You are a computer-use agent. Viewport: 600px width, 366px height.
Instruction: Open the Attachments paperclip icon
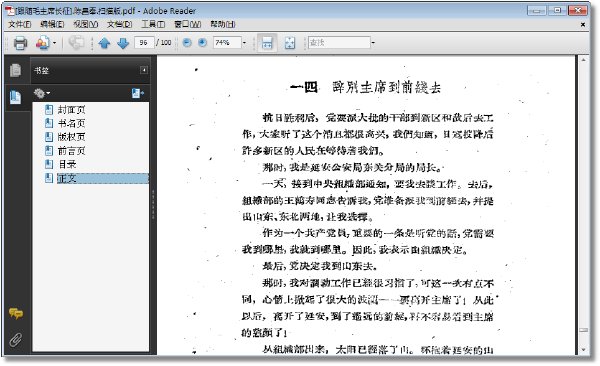pyautogui.click(x=16, y=339)
